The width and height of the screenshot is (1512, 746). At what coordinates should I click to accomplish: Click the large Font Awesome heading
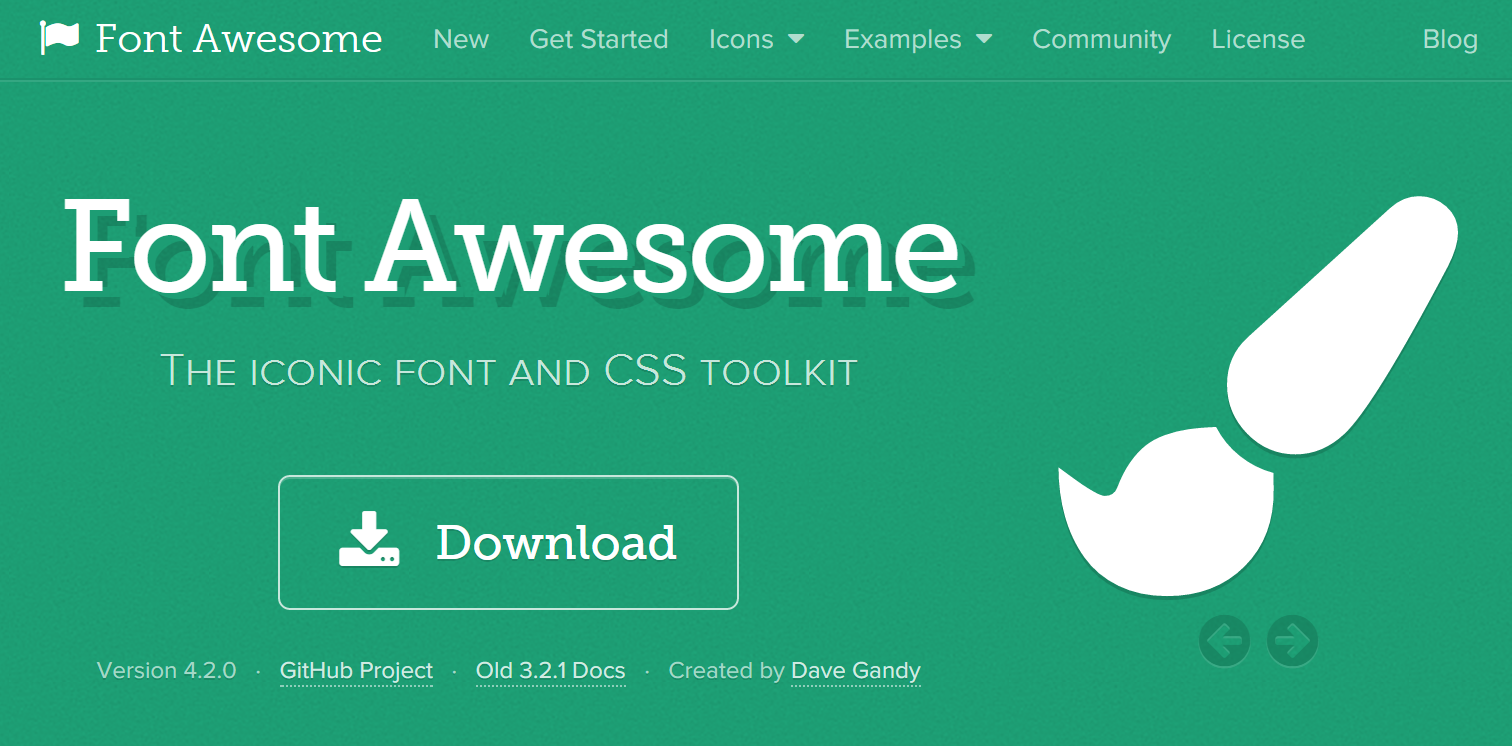[x=511, y=244]
